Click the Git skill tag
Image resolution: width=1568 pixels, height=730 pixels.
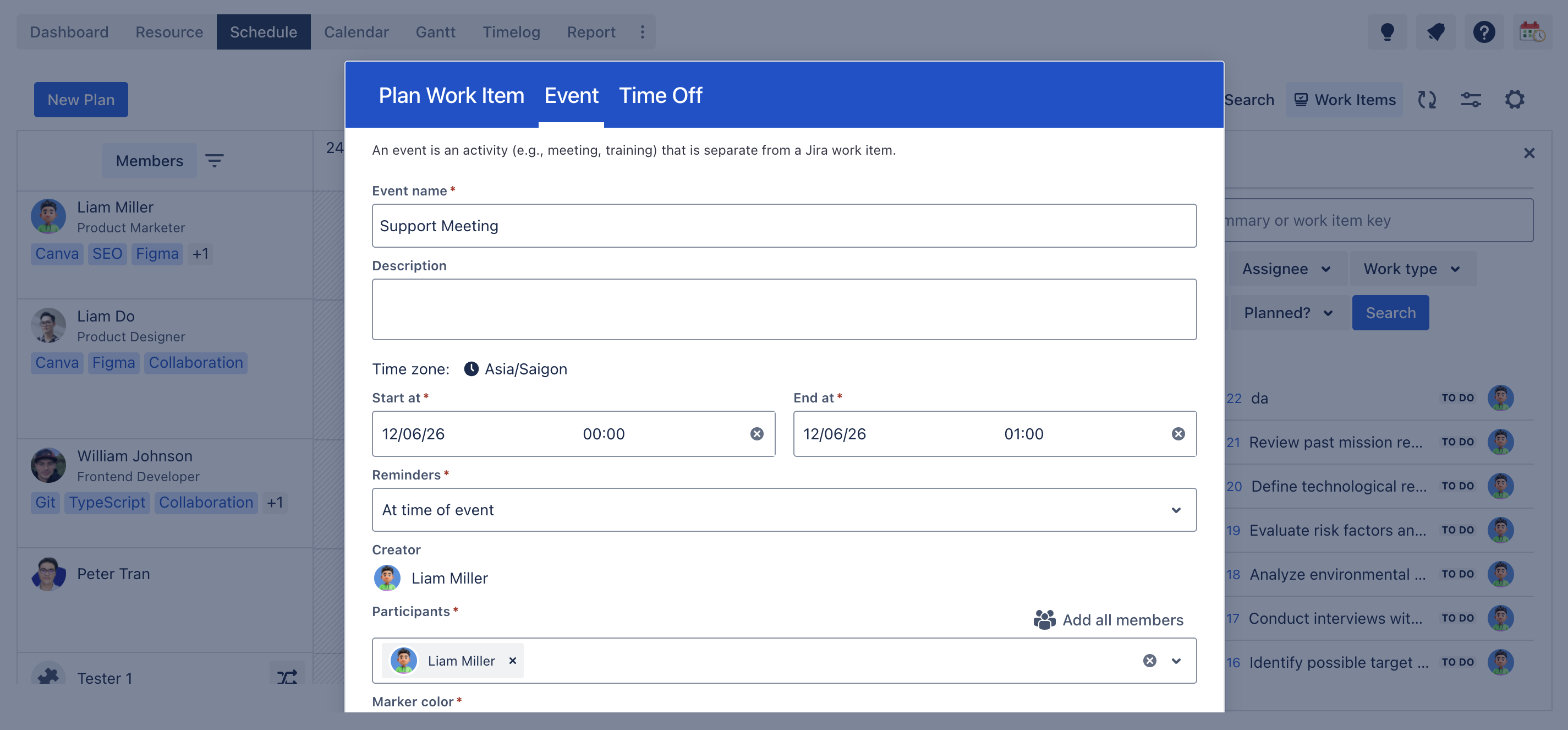(45, 502)
